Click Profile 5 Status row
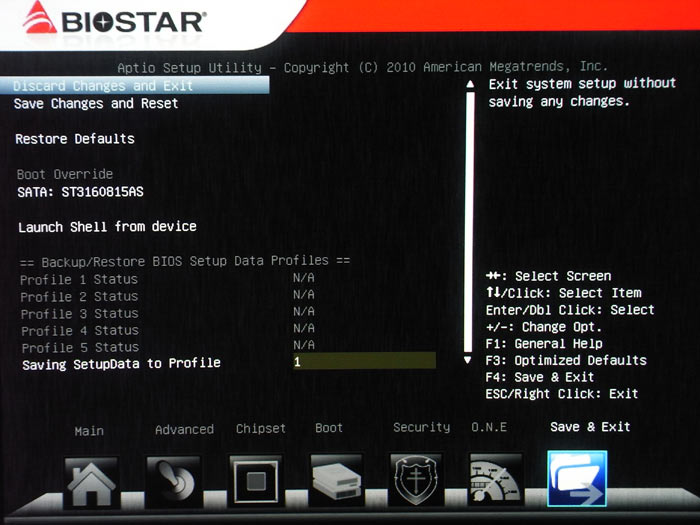Screen dimensions: 700x525 [167, 347]
